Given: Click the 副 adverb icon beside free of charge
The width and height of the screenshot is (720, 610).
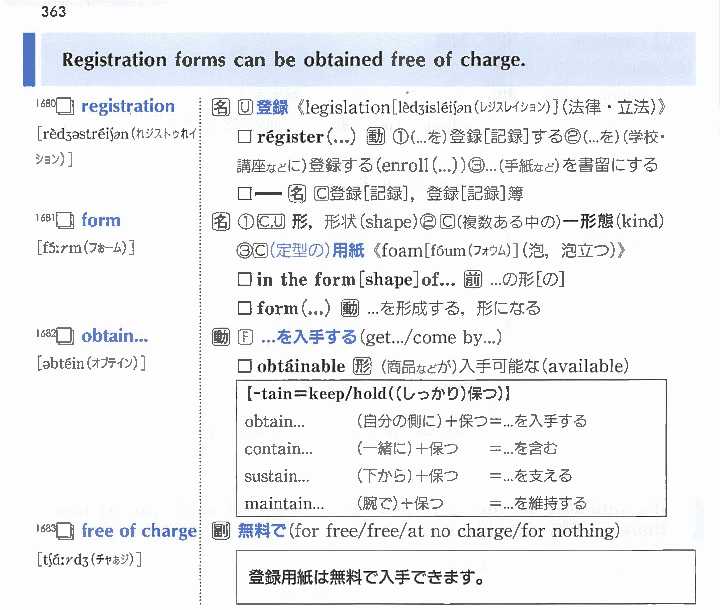Looking at the screenshot, I should pyautogui.click(x=221, y=531).
